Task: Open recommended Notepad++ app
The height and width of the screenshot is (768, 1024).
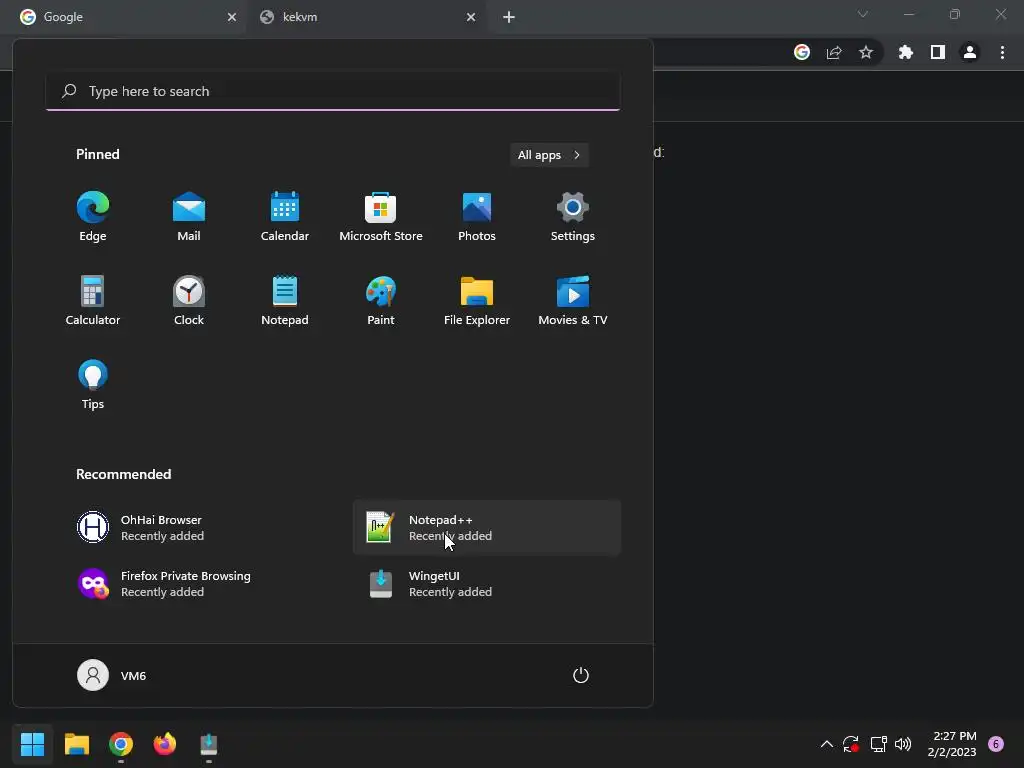Action: [487, 528]
